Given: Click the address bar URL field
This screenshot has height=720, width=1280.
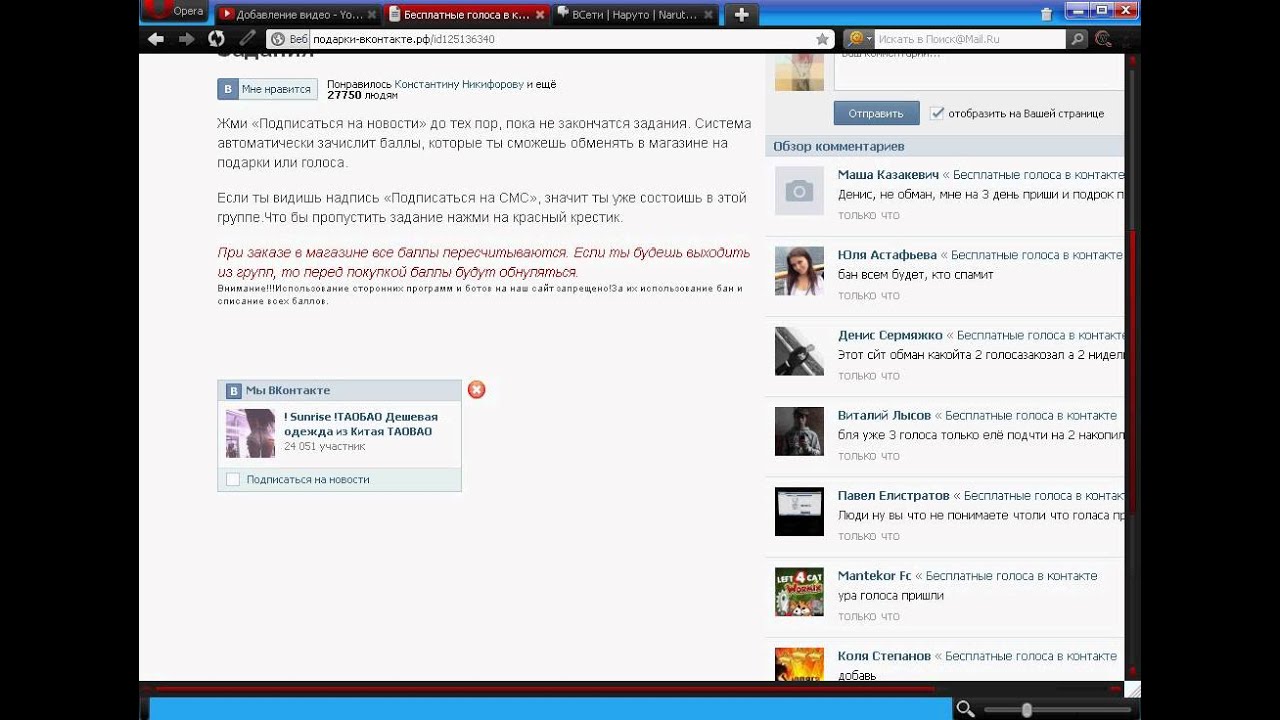Looking at the screenshot, I should [x=560, y=39].
